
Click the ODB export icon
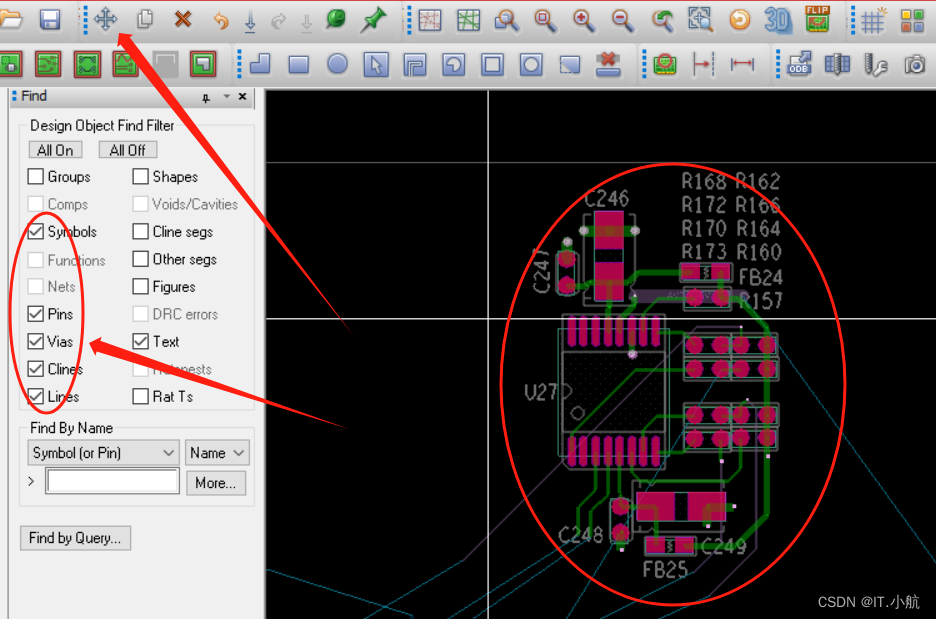click(799, 63)
